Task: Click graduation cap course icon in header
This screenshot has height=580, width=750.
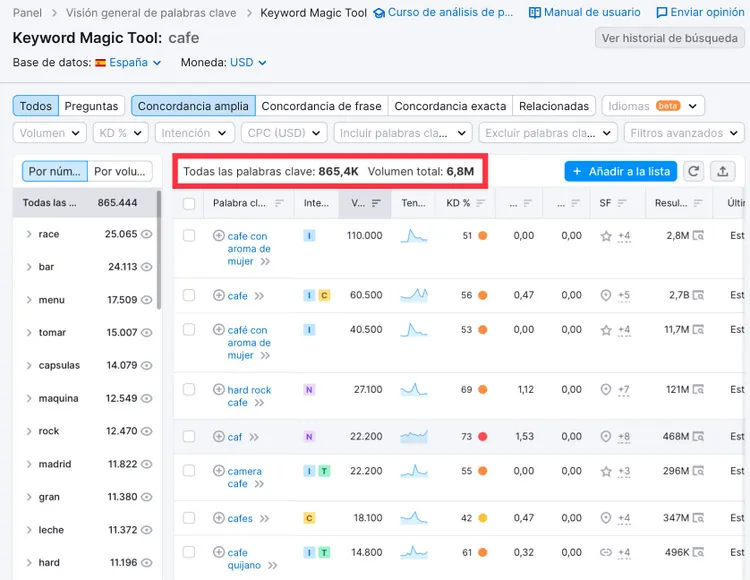Action: point(379,13)
